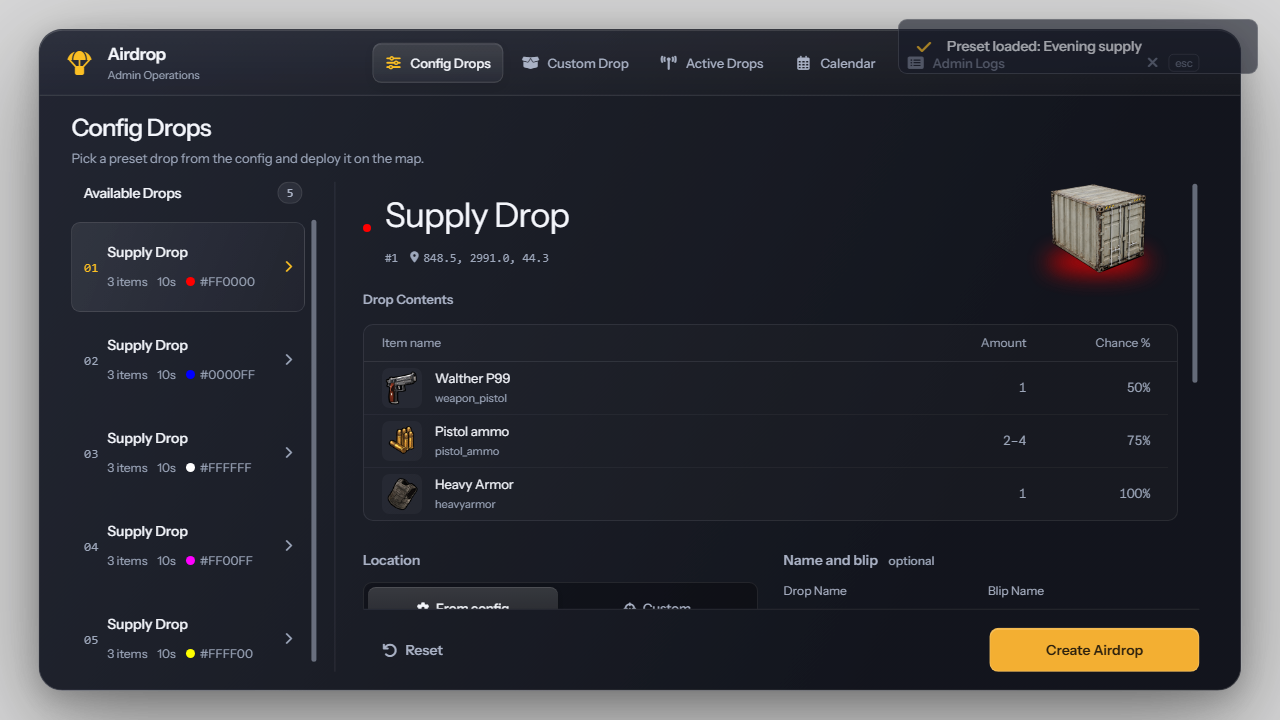Click the Available Drops count badge 5

click(x=290, y=193)
